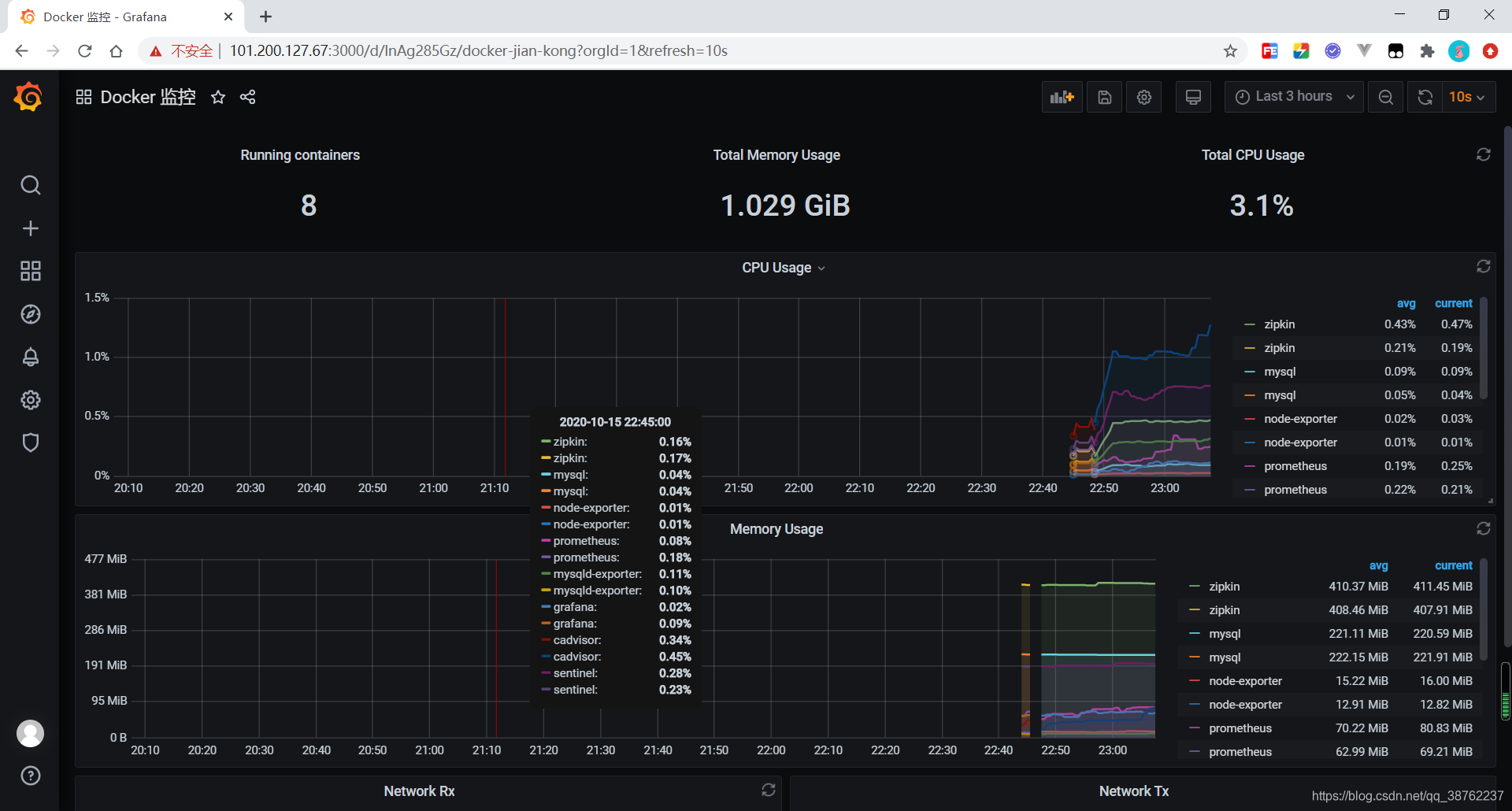Open Total Memory Usage panel title

pos(776,155)
